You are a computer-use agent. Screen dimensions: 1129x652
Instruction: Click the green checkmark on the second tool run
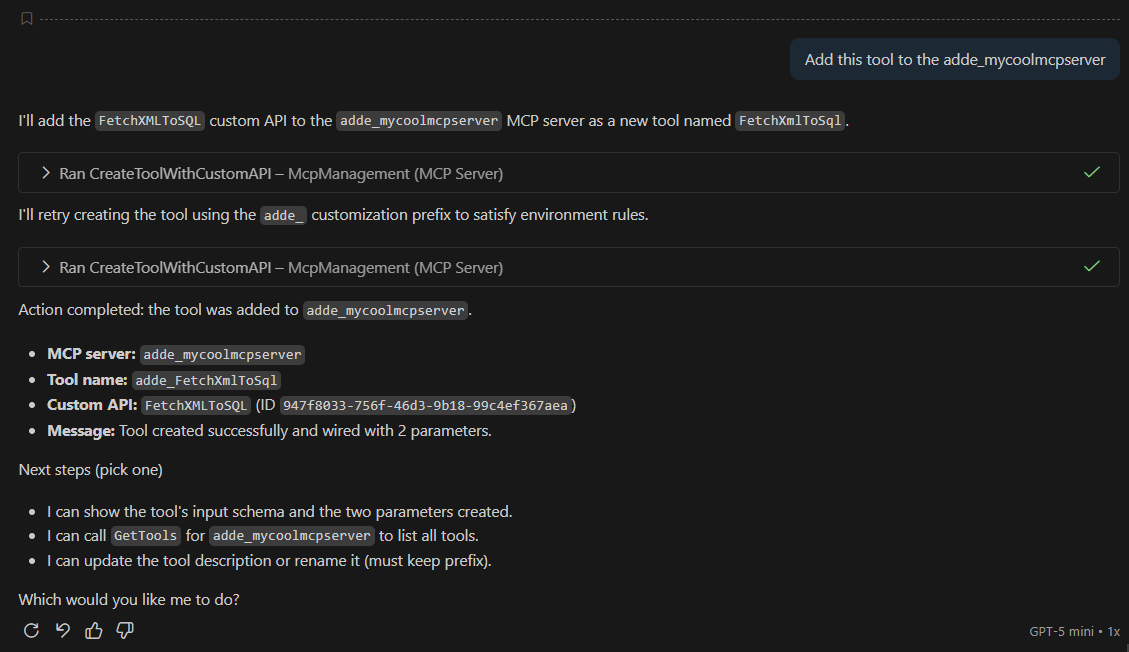(1092, 267)
